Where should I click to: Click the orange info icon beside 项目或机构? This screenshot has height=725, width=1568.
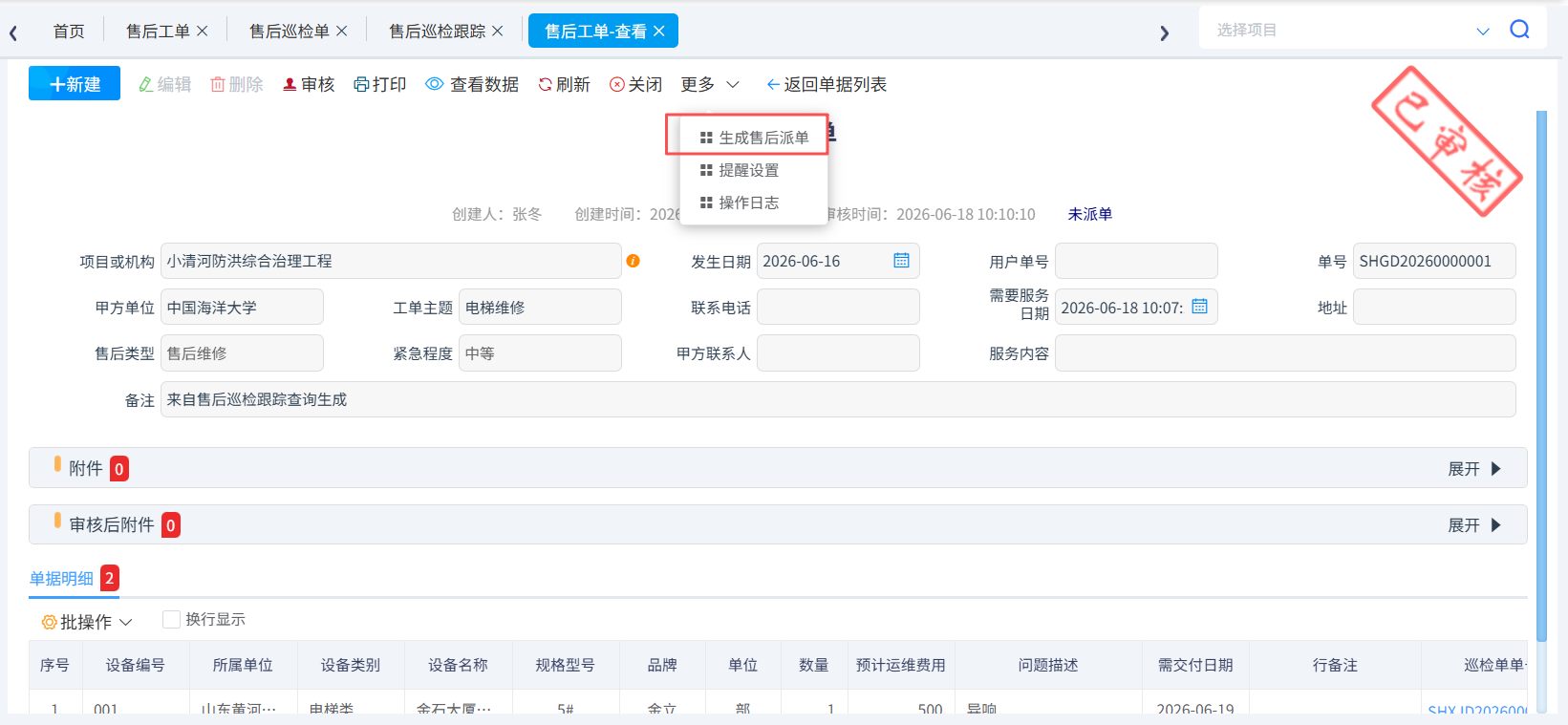tap(633, 261)
